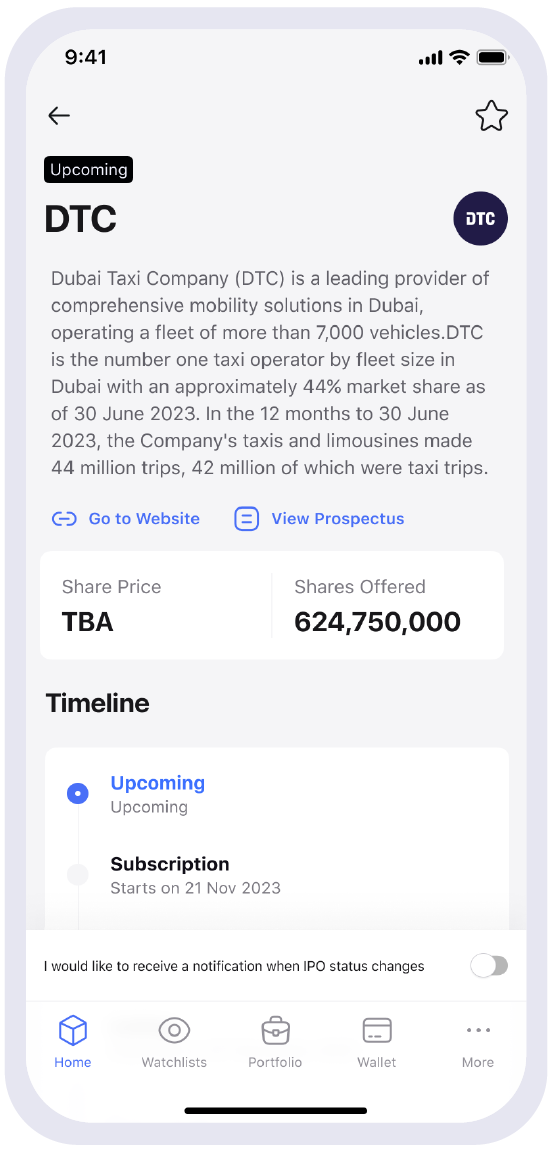
Task: Open Watchlists eye icon tab
Action: click(x=174, y=1030)
